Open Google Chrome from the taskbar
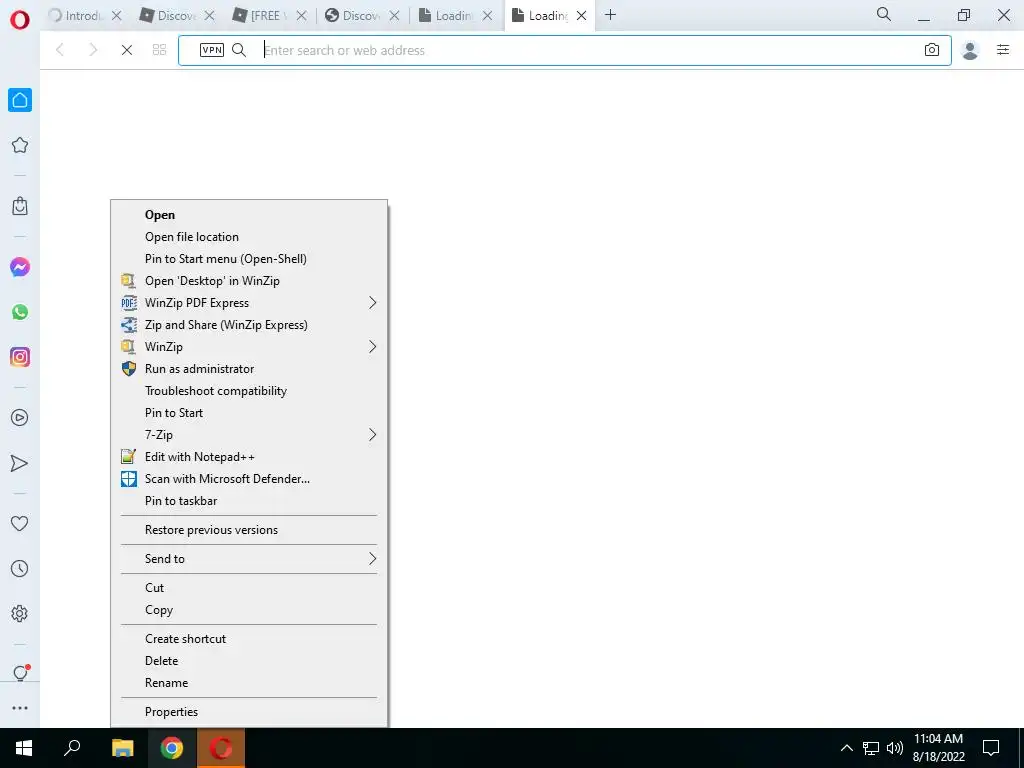 (x=172, y=748)
